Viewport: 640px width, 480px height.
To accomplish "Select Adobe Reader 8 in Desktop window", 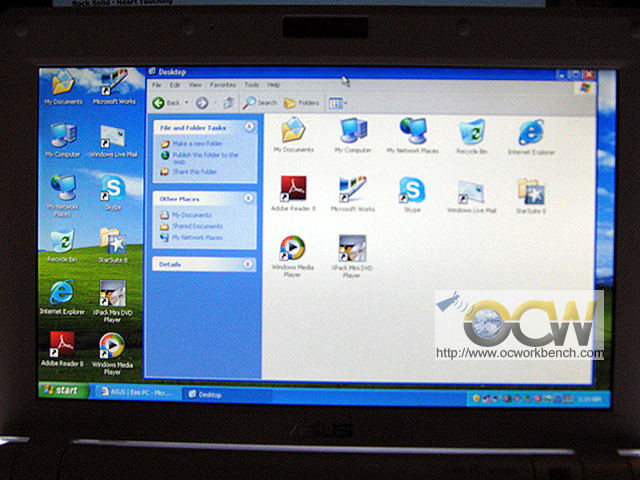I will (293, 193).
